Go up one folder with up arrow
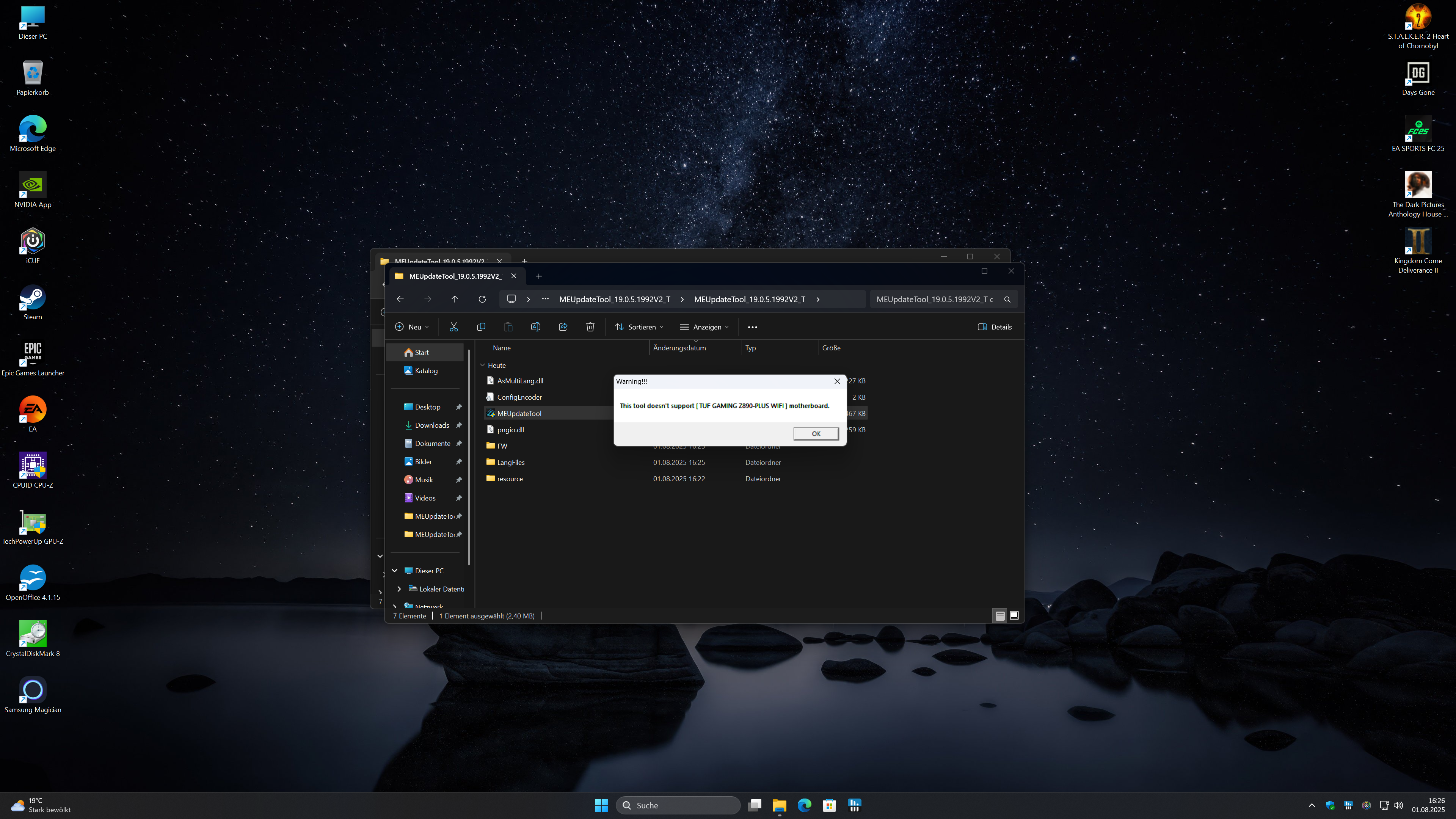This screenshot has height=819, width=1456. (x=455, y=299)
